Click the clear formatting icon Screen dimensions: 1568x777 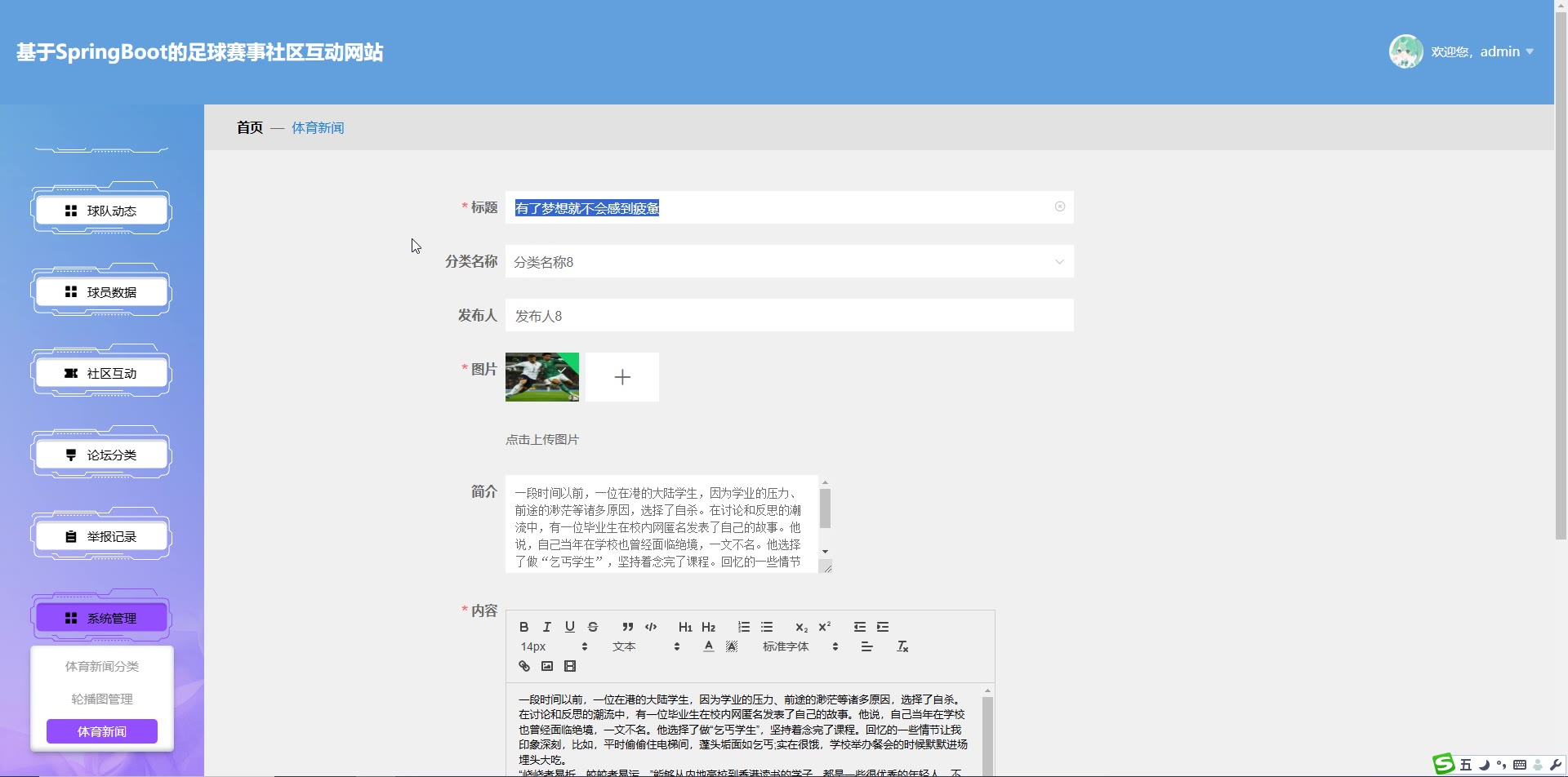click(902, 646)
